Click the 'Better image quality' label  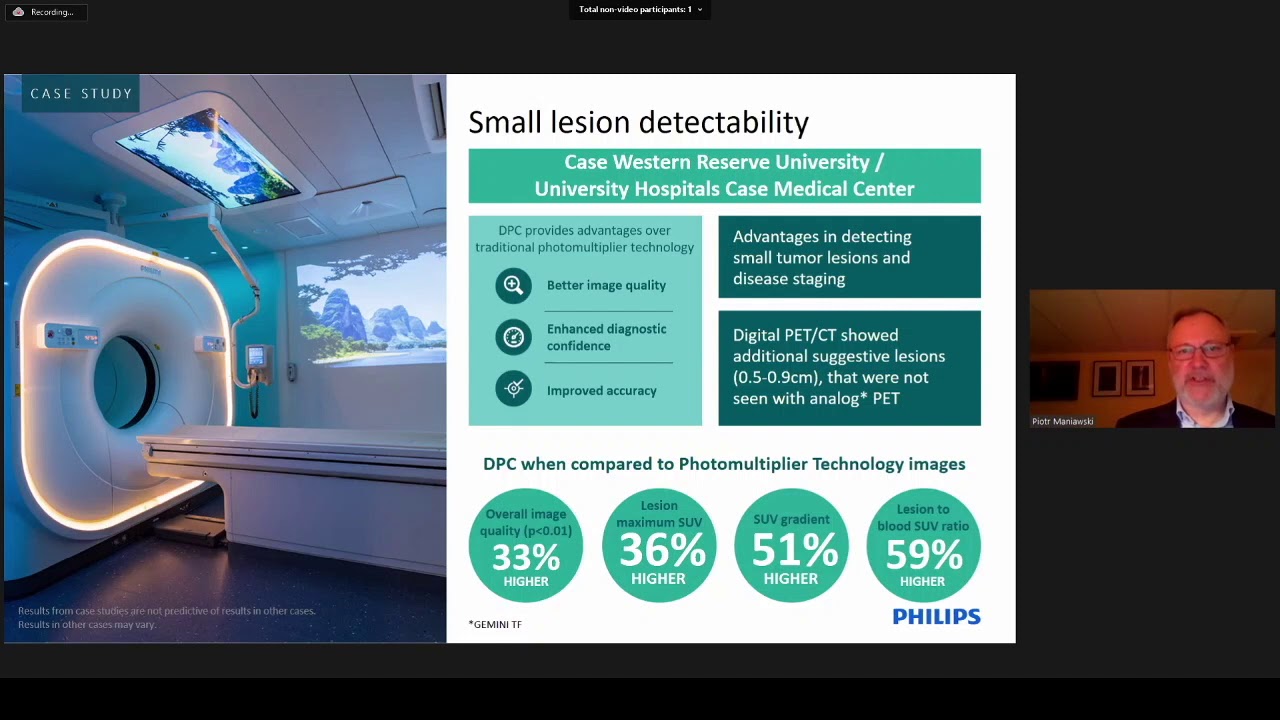tap(606, 286)
